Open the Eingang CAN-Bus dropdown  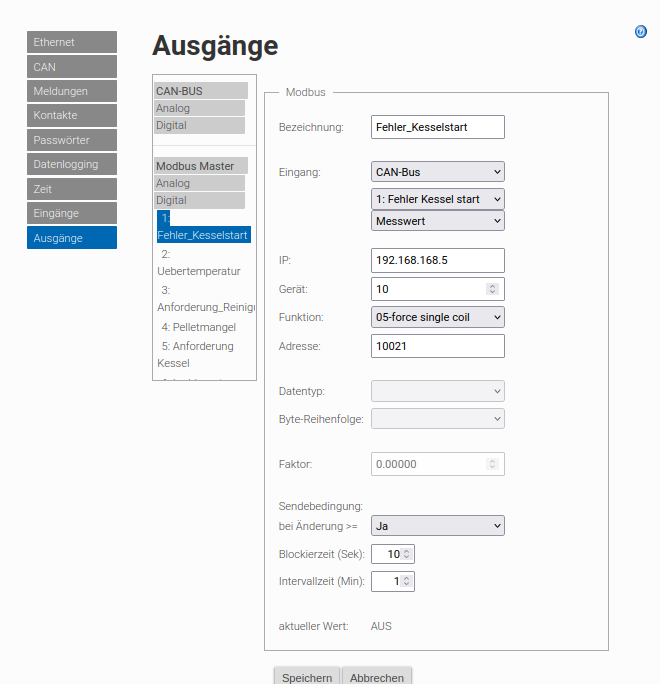pos(438,172)
